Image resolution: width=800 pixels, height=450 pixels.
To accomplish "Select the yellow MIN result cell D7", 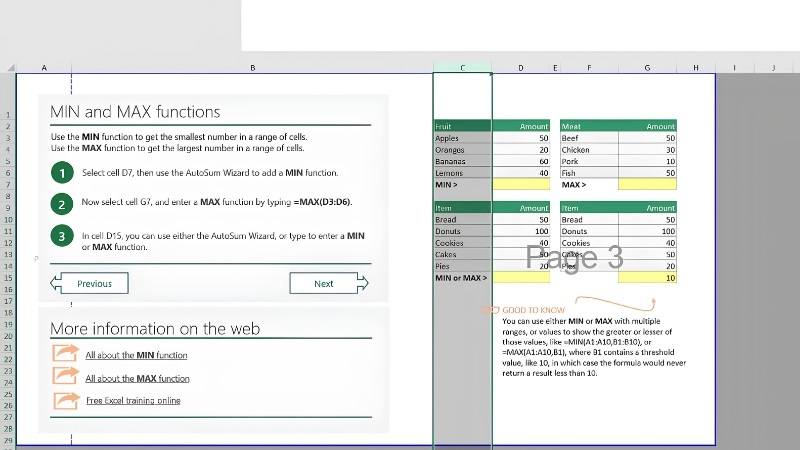I will point(521,184).
